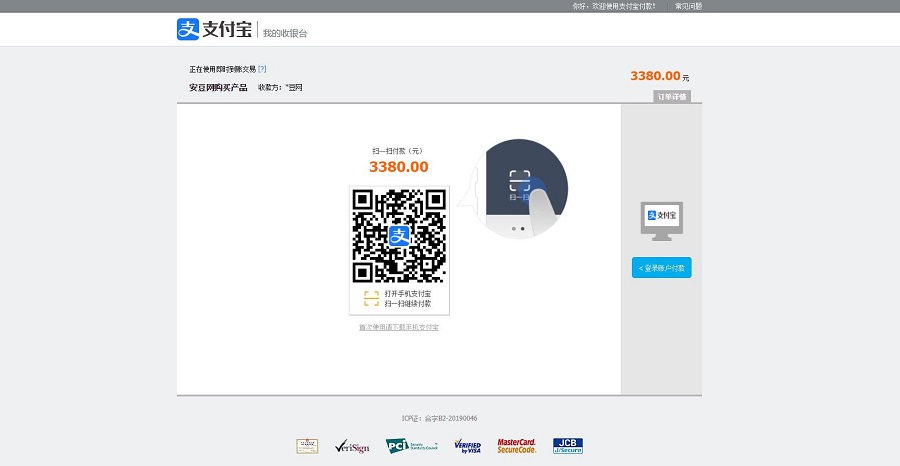Screen dimensions: 900x466
Task: Click the 安豆网购买产品 order title
Action: [218, 88]
